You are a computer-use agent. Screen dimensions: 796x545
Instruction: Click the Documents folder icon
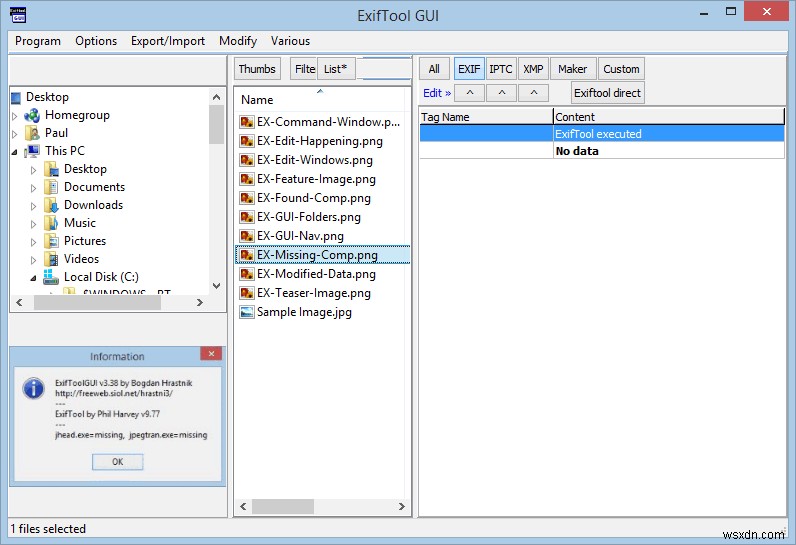[x=51, y=187]
